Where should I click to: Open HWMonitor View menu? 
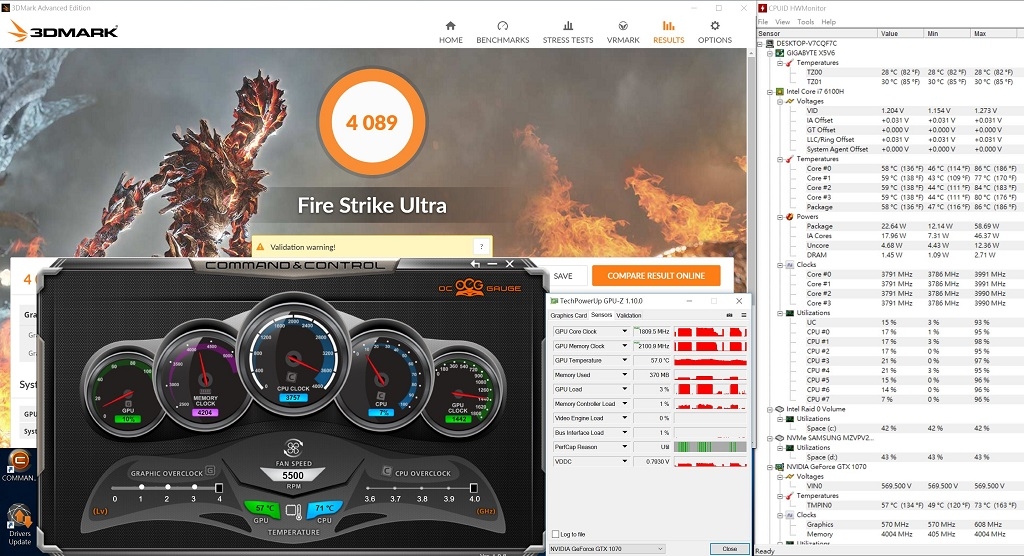(782, 22)
